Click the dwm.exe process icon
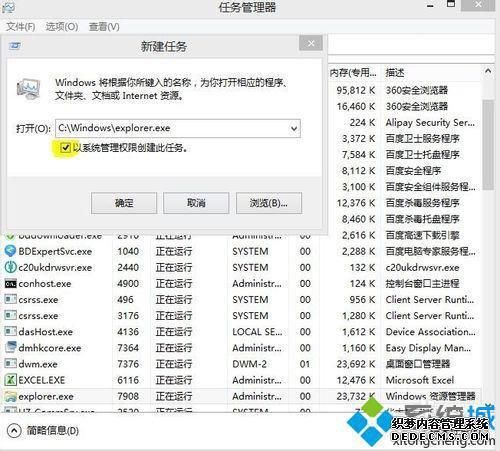500x451 pixels. (10, 363)
